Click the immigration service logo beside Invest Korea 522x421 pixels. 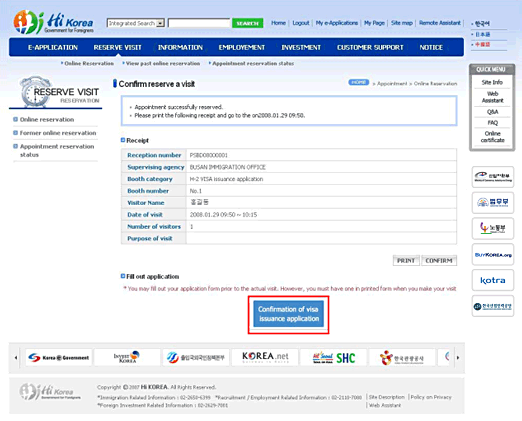click(196, 358)
